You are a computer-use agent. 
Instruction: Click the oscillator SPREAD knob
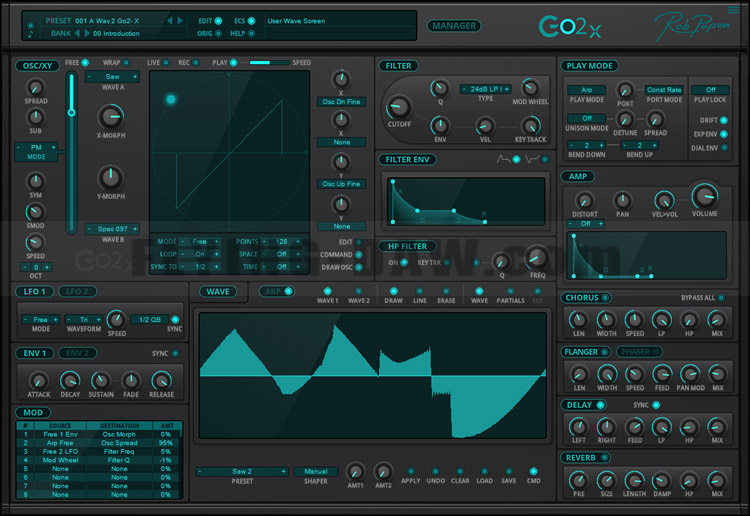point(35,88)
